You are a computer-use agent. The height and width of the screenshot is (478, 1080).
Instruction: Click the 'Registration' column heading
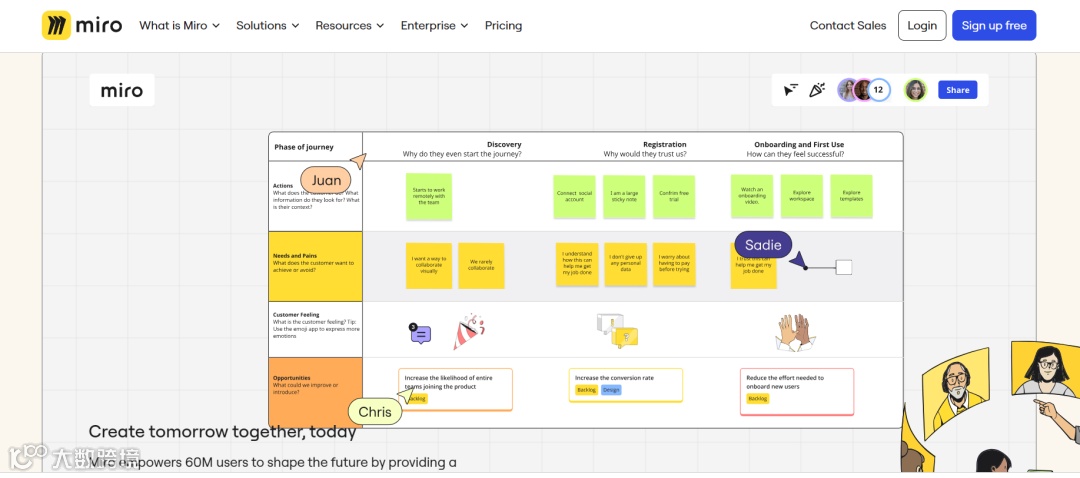coord(665,145)
